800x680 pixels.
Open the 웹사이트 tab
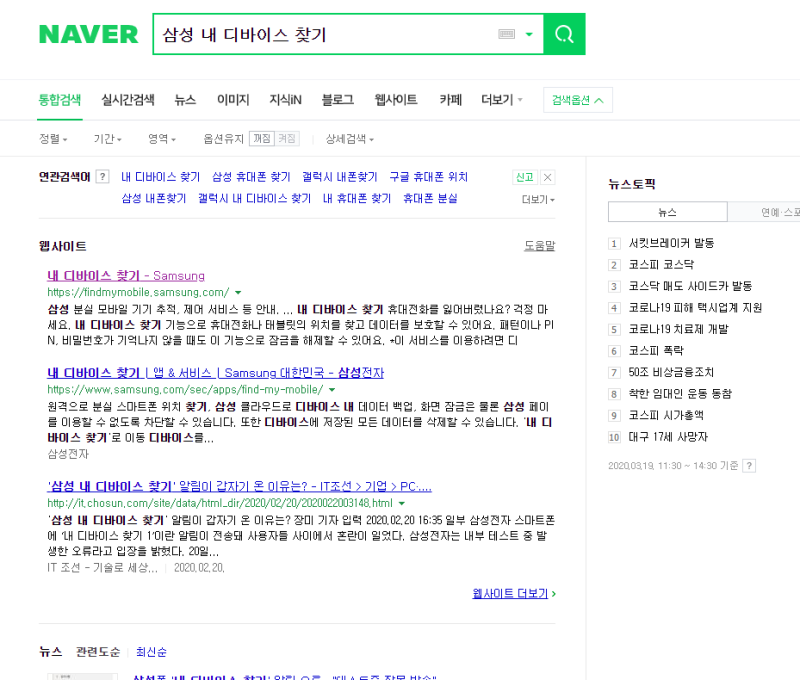[396, 99]
